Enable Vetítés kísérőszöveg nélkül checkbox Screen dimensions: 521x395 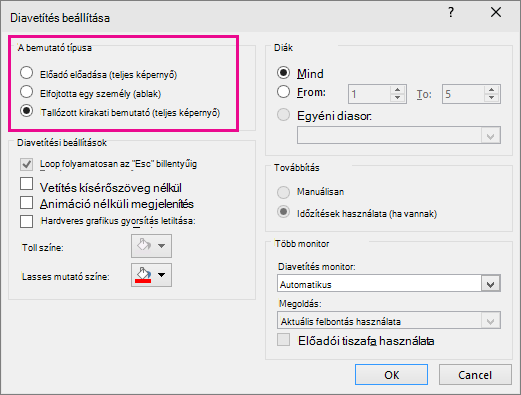[26, 184]
